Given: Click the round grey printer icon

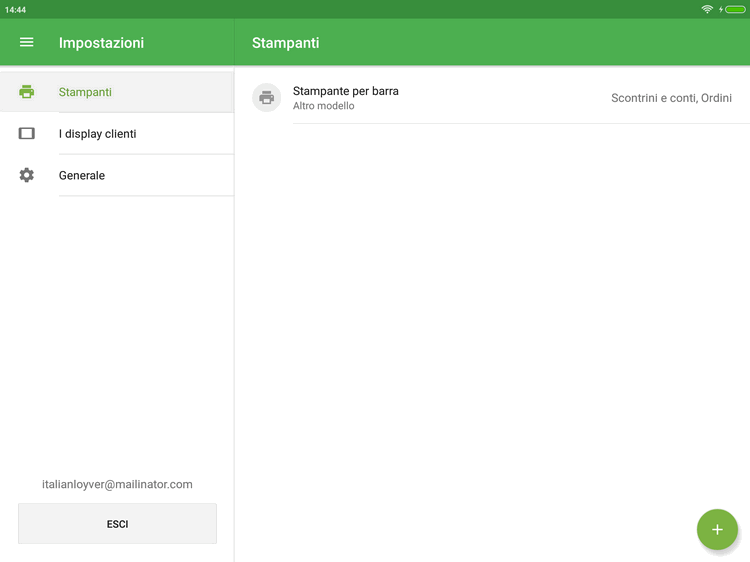Looking at the screenshot, I should [267, 97].
